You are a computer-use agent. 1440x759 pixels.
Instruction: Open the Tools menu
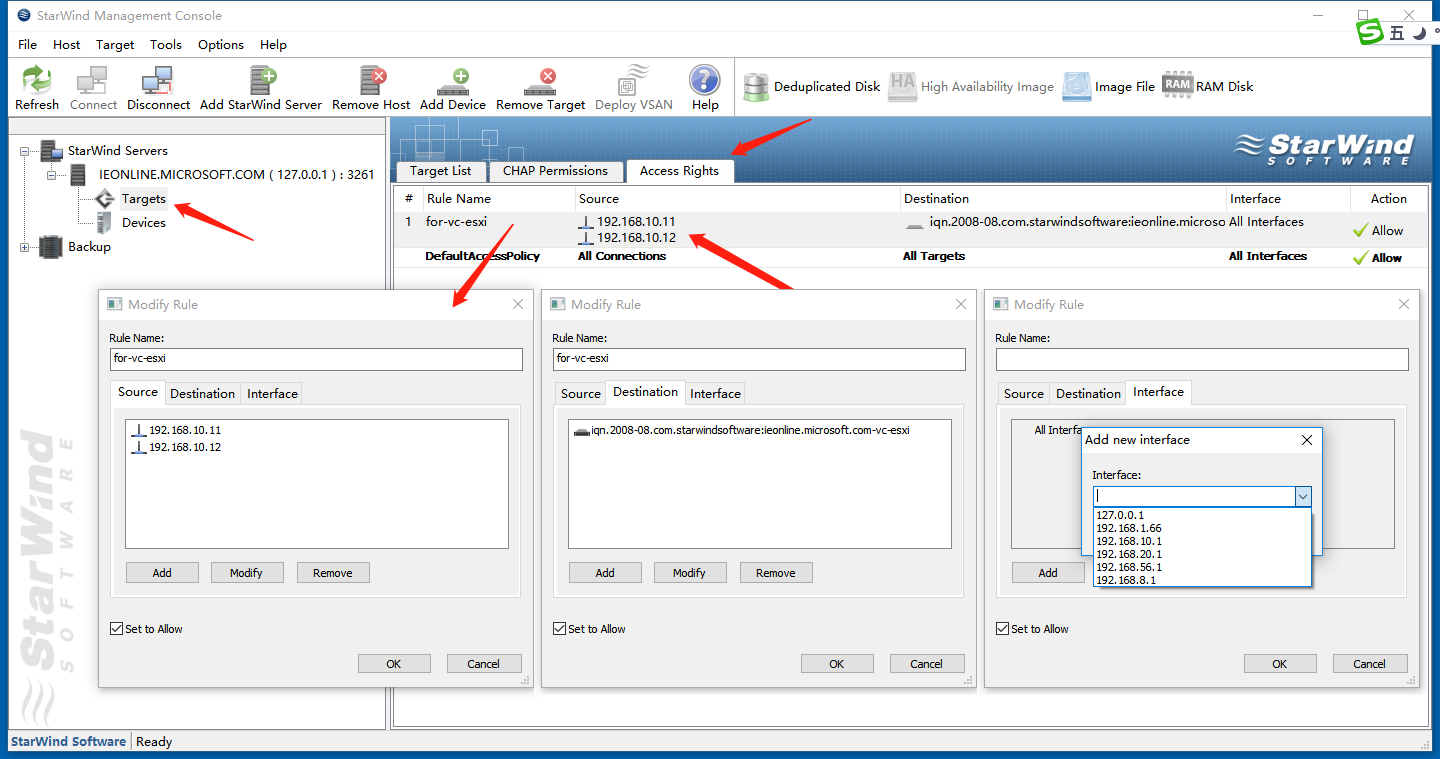tap(166, 44)
